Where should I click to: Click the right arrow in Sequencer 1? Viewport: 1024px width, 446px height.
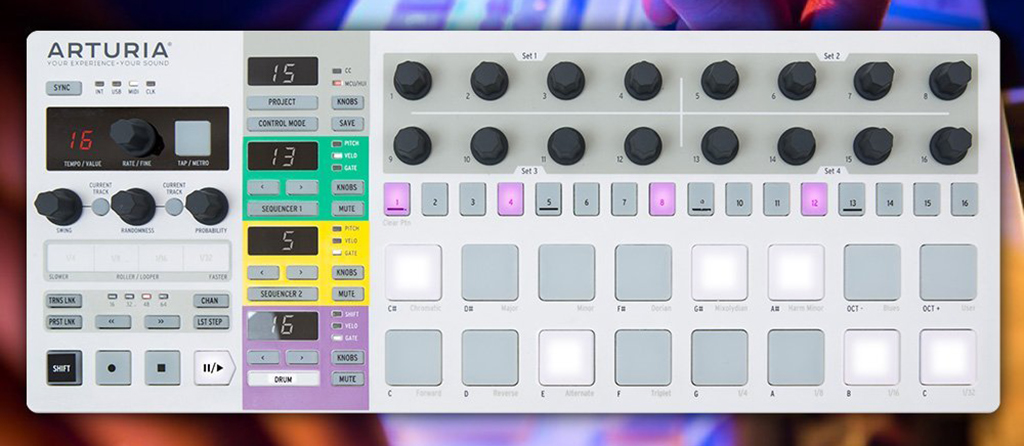click(x=302, y=188)
